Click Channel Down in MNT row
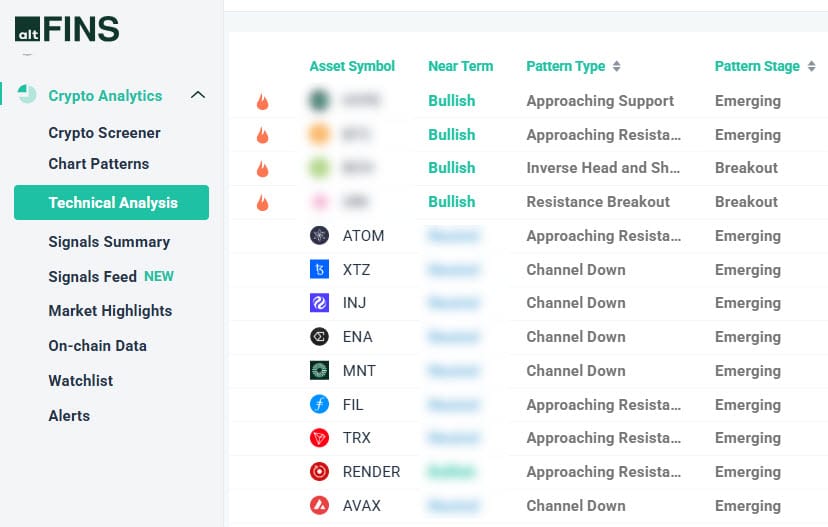The width and height of the screenshot is (828, 527). [576, 371]
